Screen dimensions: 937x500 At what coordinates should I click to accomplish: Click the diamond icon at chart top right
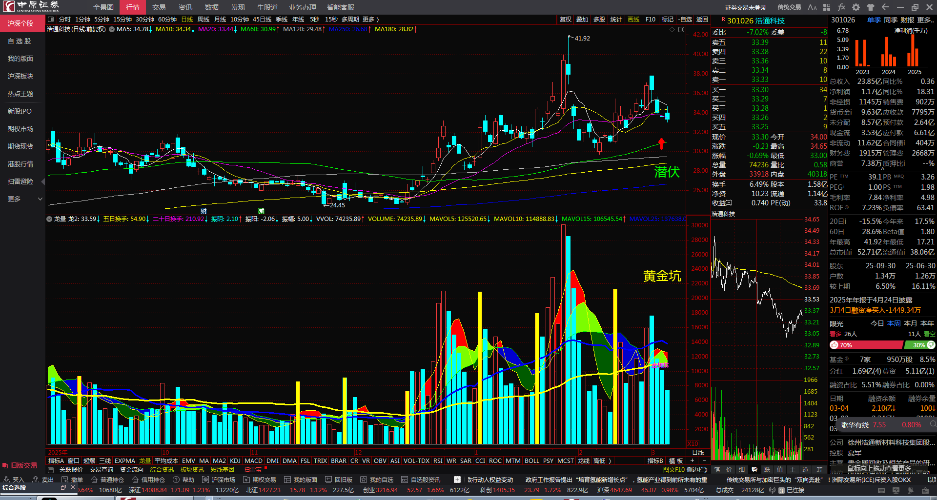pos(672,29)
